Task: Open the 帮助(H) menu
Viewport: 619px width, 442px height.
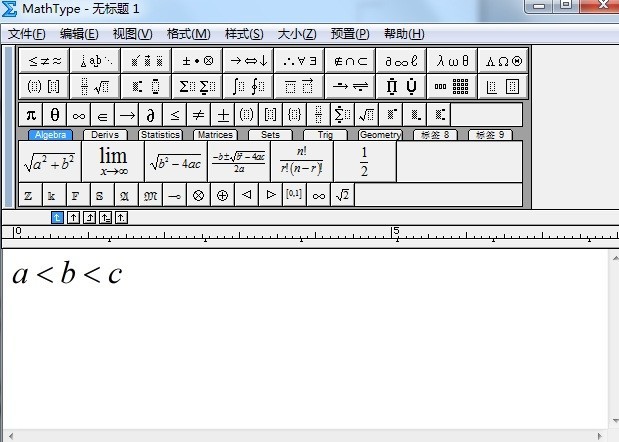Action: [x=404, y=34]
